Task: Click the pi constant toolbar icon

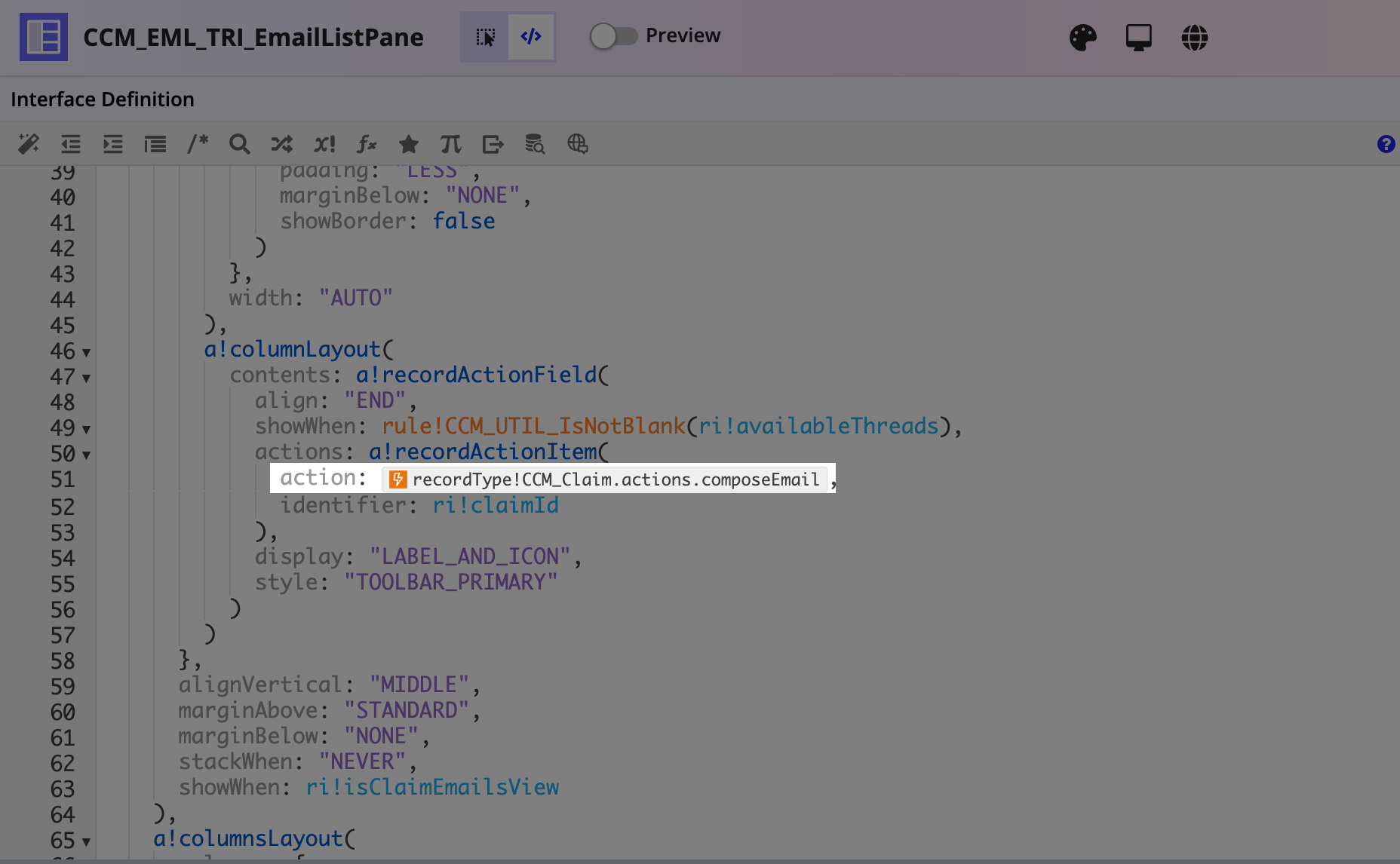Action: point(451,143)
